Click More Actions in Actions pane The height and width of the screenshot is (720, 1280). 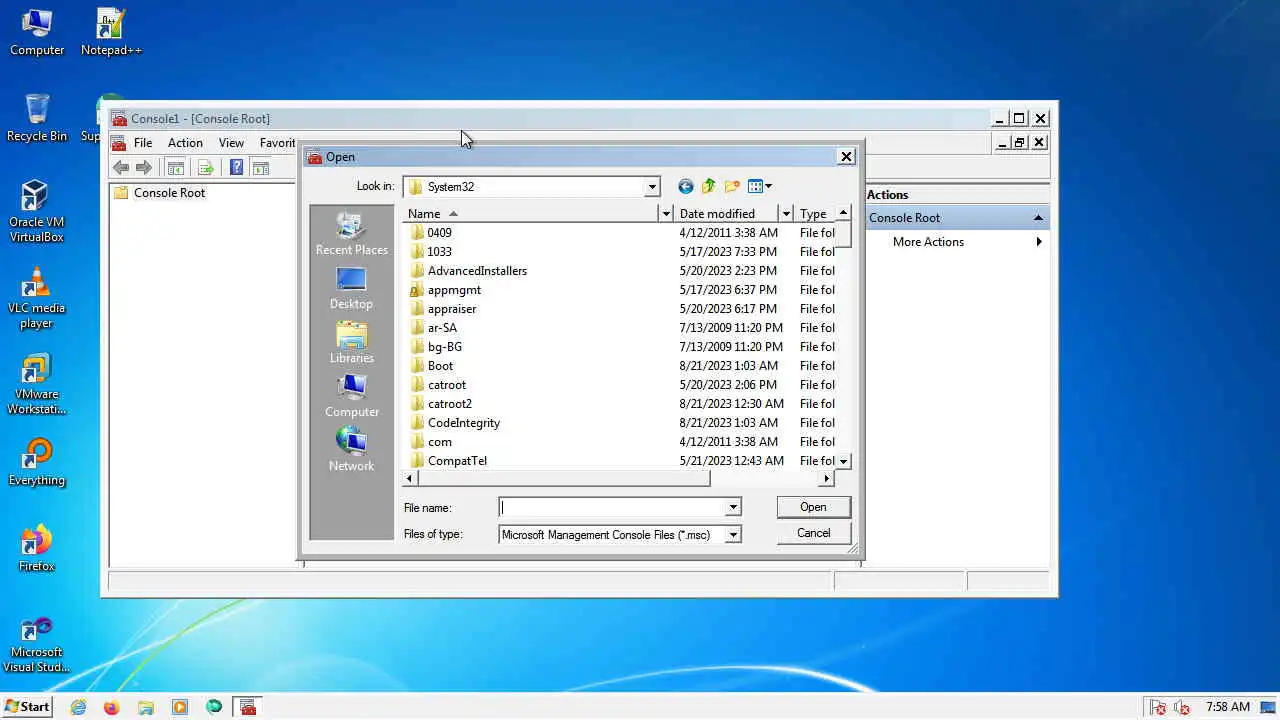928,242
